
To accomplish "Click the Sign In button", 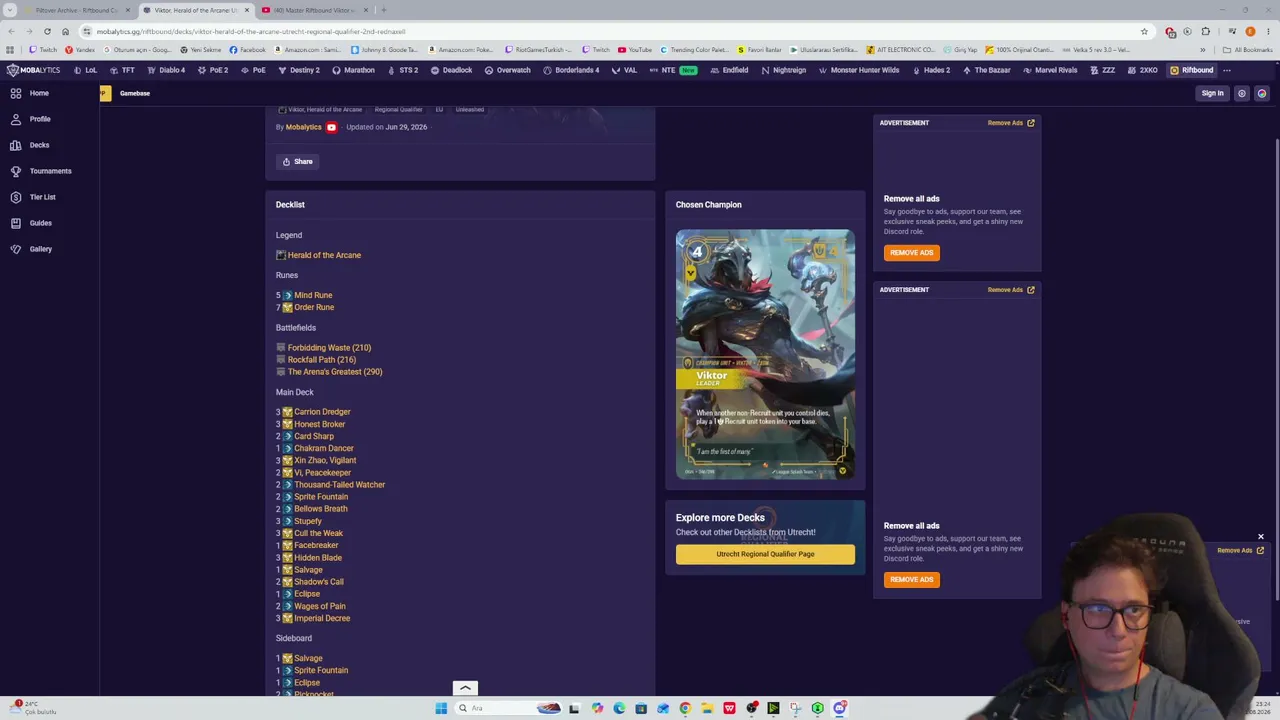I will tap(1212, 94).
